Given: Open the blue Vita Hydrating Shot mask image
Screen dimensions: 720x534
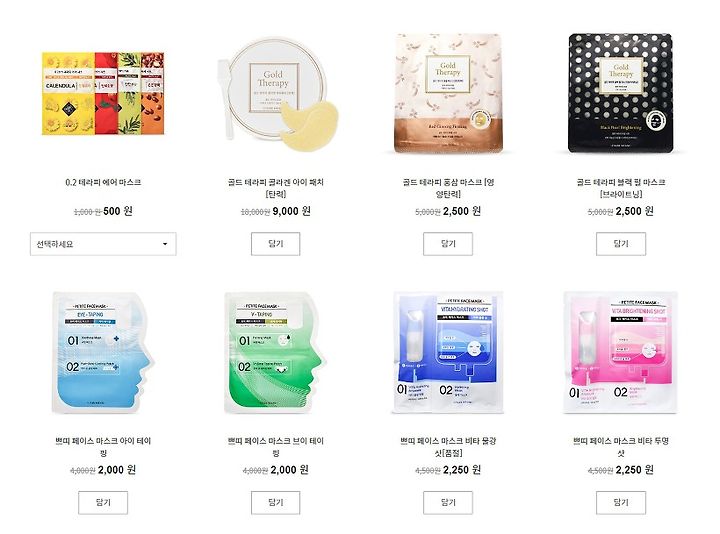Looking at the screenshot, I should point(448,352).
